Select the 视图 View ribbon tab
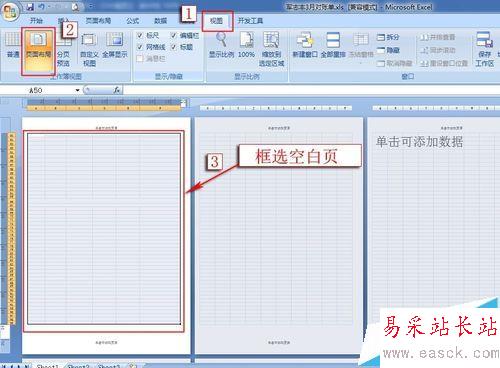Viewport: 500px width, 368px height. pyautogui.click(x=216, y=21)
